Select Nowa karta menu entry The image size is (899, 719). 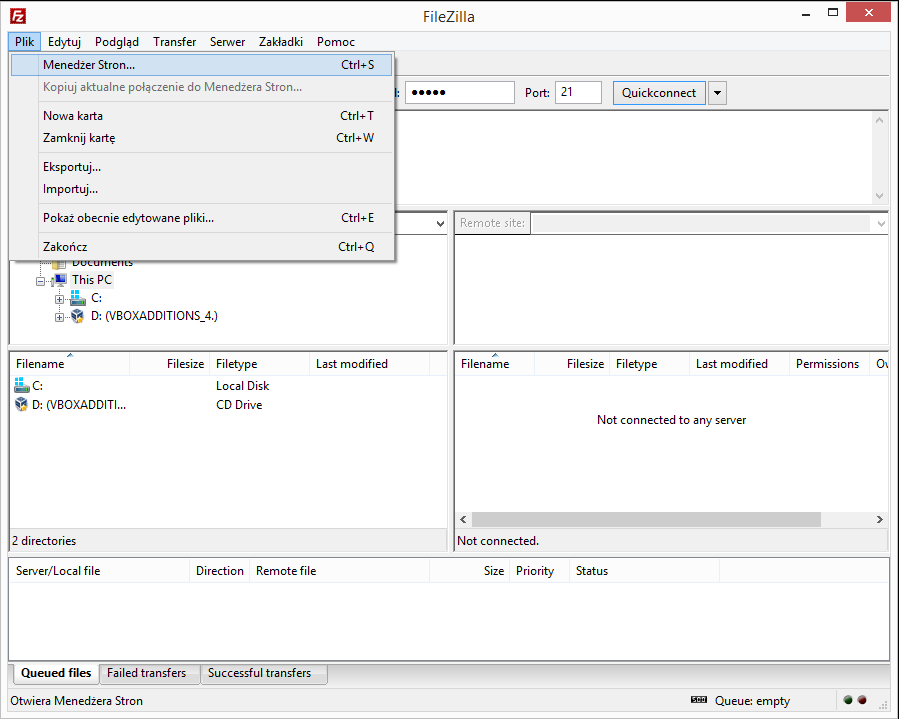coord(201,116)
